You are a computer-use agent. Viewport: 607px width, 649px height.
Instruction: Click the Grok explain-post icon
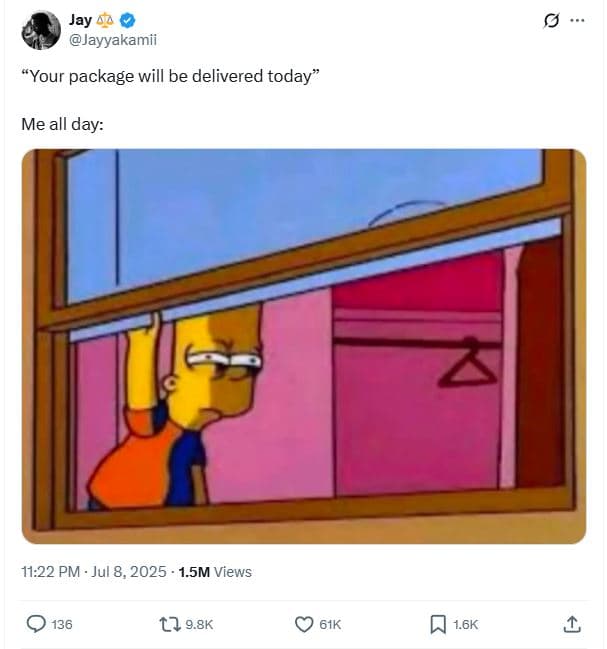551,20
